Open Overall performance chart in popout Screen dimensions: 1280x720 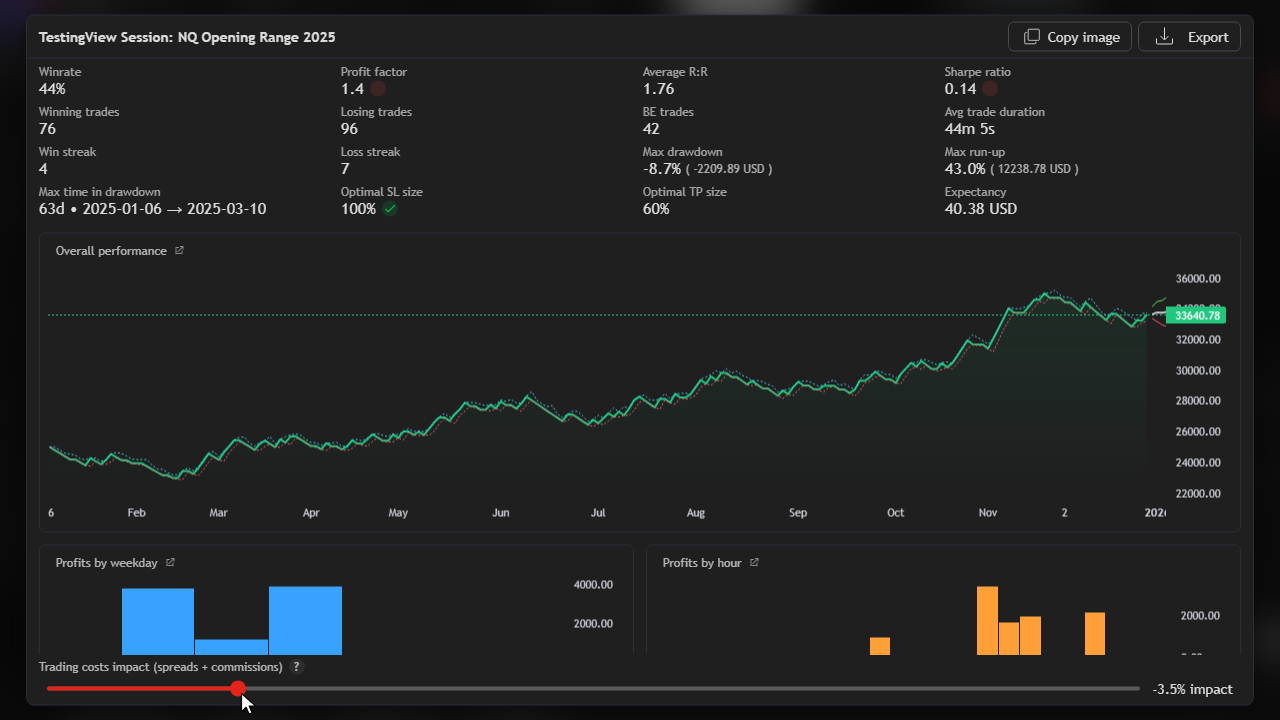(179, 251)
